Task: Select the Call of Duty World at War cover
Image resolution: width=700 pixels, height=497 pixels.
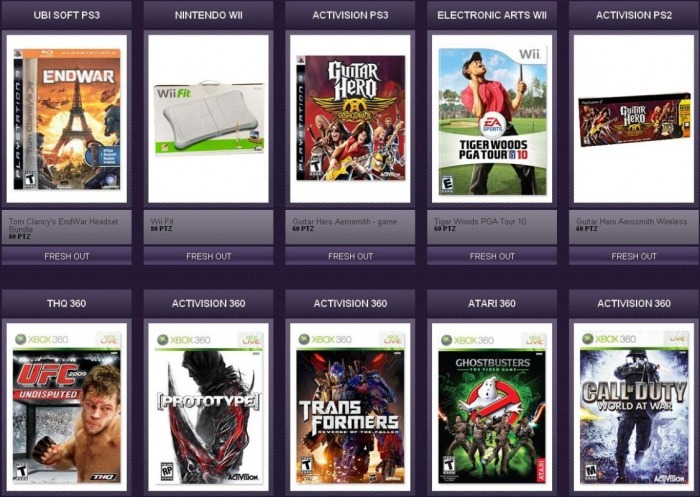Action: pos(634,407)
